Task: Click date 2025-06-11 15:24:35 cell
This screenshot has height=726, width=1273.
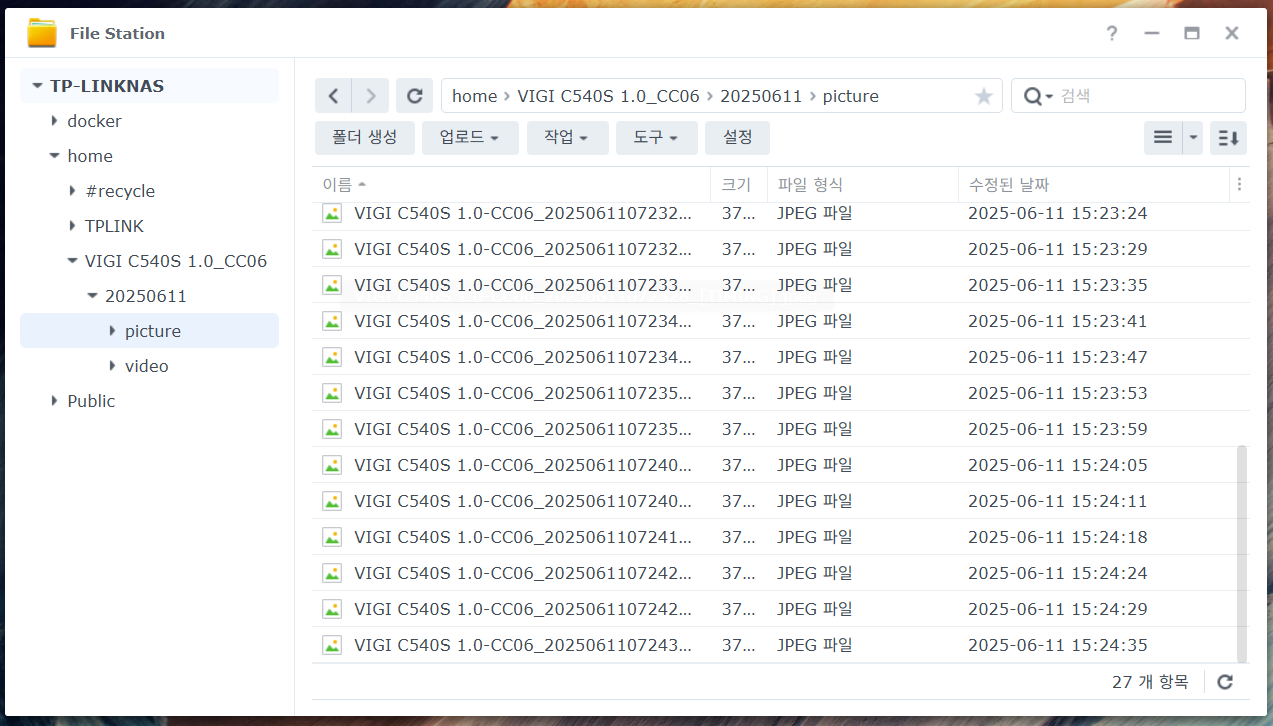Action: pyautogui.click(x=1058, y=645)
